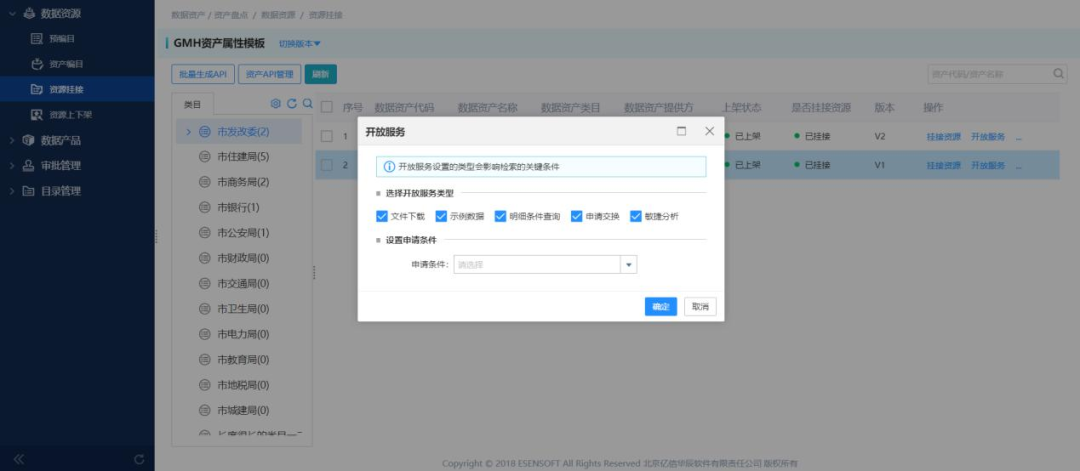Select 市住建局(5) in the category tree
This screenshot has width=1080, height=471.
[x=242, y=157]
